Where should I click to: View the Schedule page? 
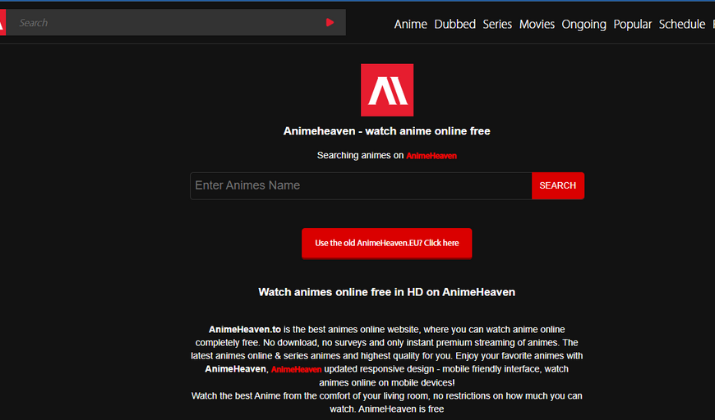point(682,24)
